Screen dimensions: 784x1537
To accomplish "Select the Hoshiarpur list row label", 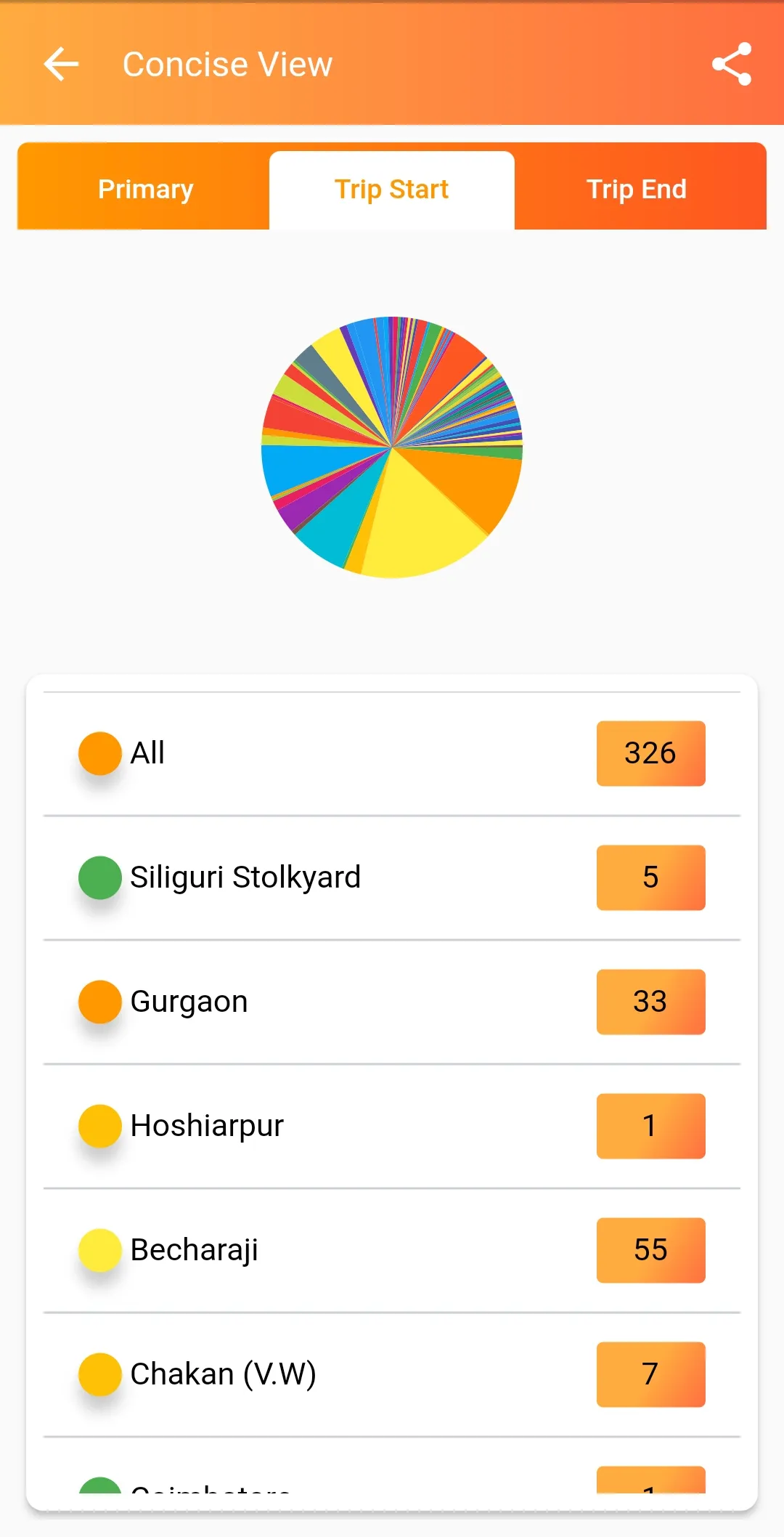I will click(207, 1126).
